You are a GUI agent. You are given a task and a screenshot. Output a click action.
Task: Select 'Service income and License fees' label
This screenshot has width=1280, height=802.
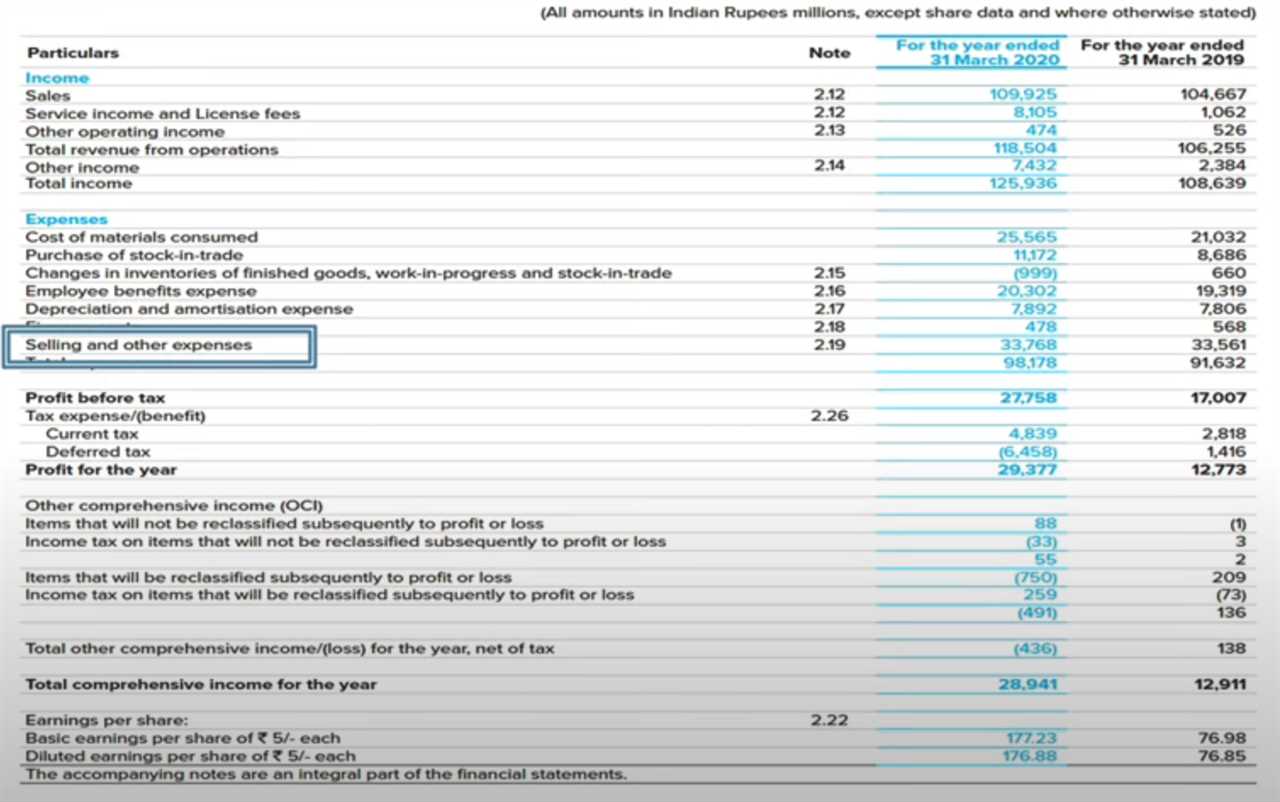162,114
